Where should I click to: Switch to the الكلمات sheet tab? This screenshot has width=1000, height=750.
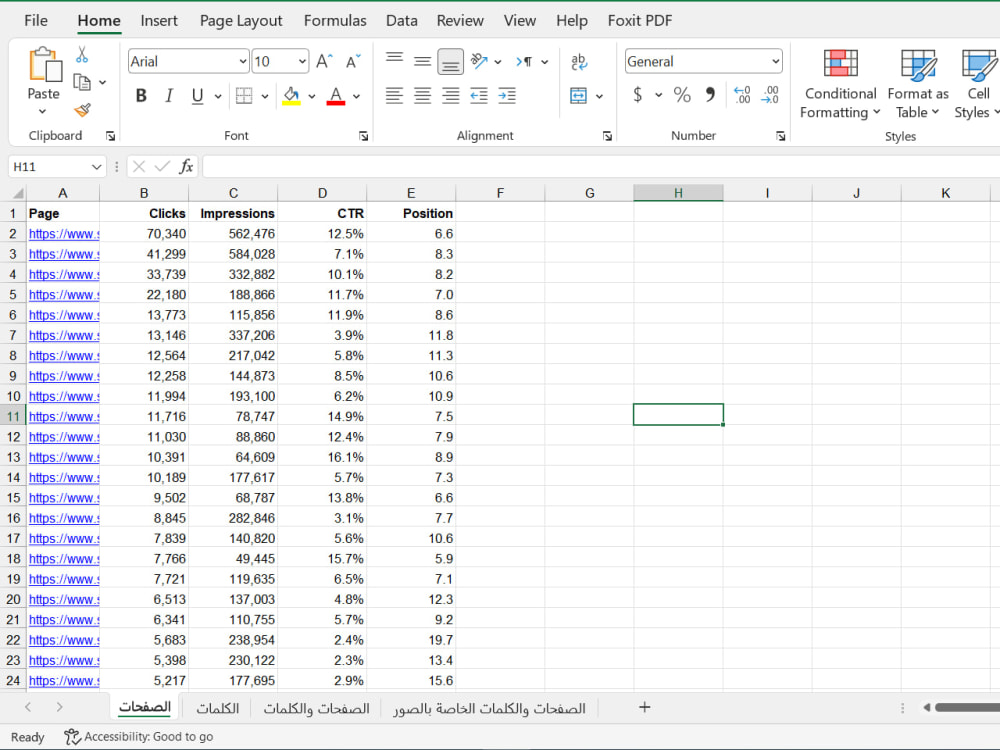[217, 708]
